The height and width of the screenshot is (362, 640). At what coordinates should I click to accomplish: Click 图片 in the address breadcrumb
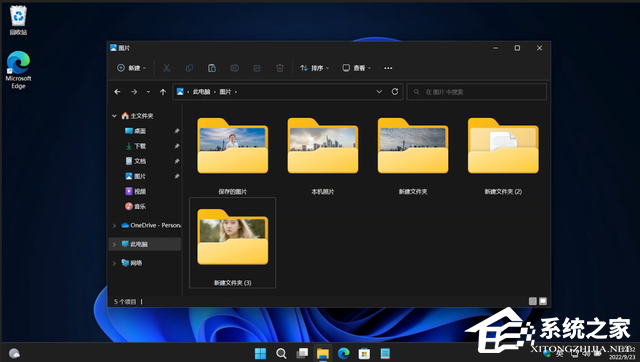(225, 92)
